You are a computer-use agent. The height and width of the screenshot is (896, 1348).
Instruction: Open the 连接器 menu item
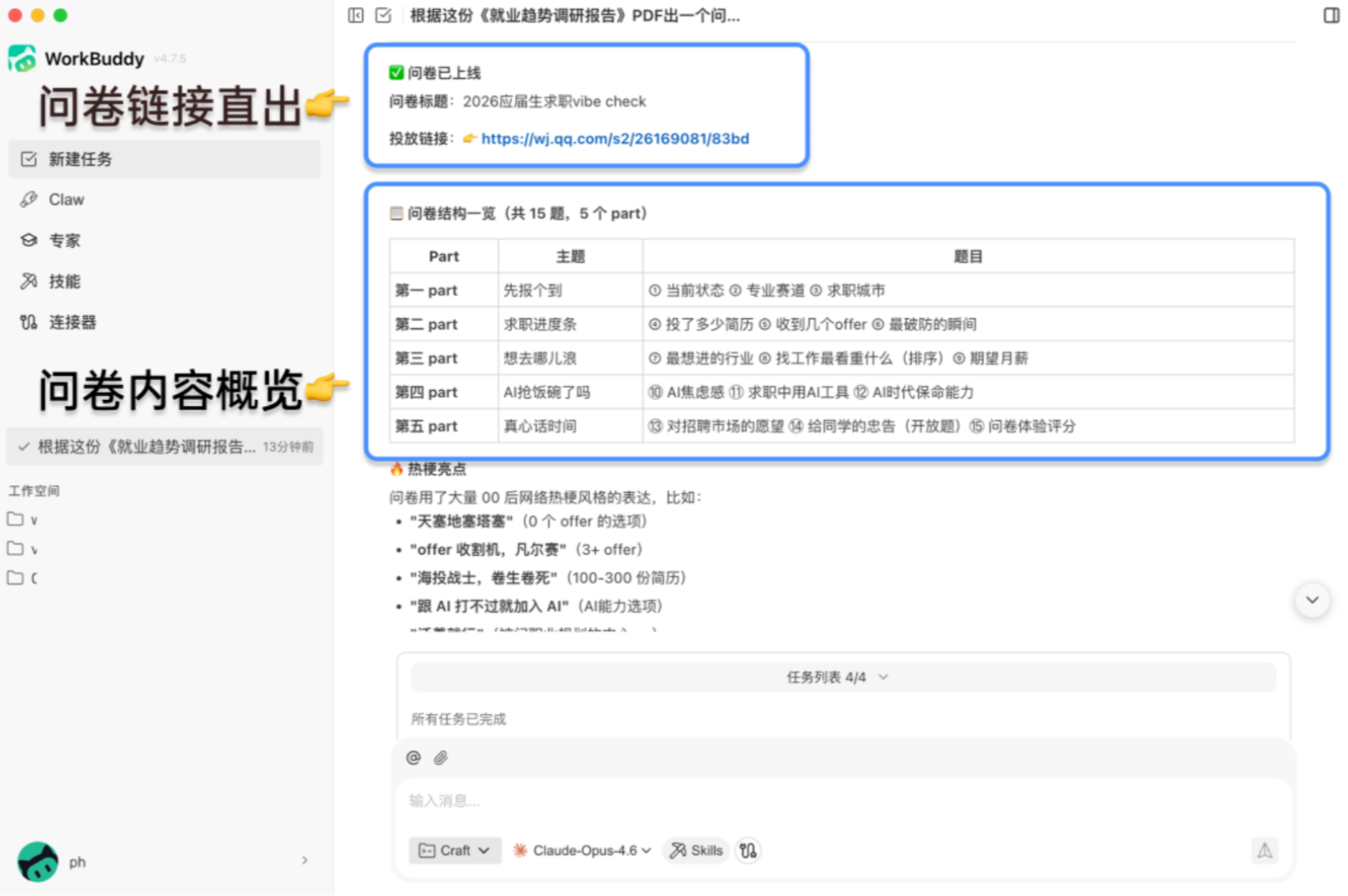164,322
